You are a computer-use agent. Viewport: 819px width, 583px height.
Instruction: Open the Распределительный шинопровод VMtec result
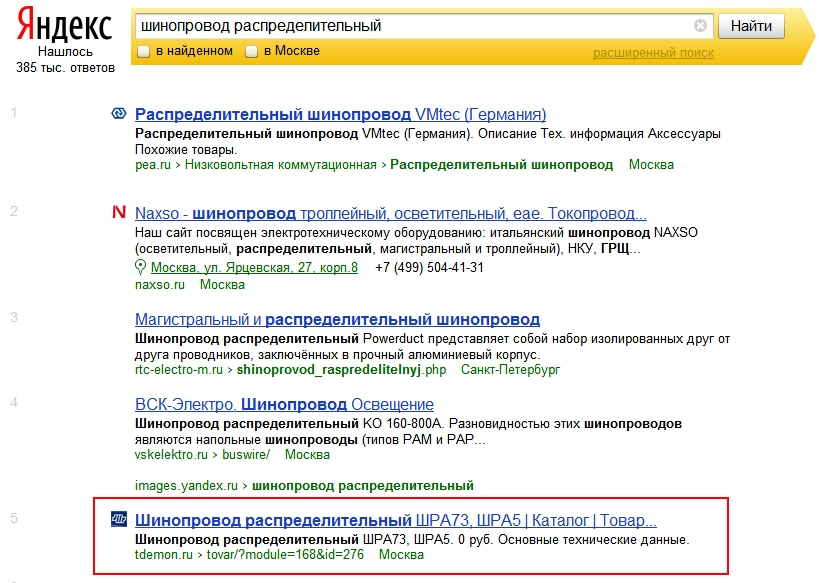click(341, 114)
